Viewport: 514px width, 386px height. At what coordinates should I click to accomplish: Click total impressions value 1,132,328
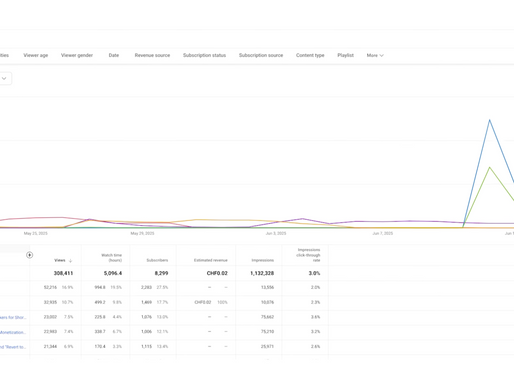262,273
